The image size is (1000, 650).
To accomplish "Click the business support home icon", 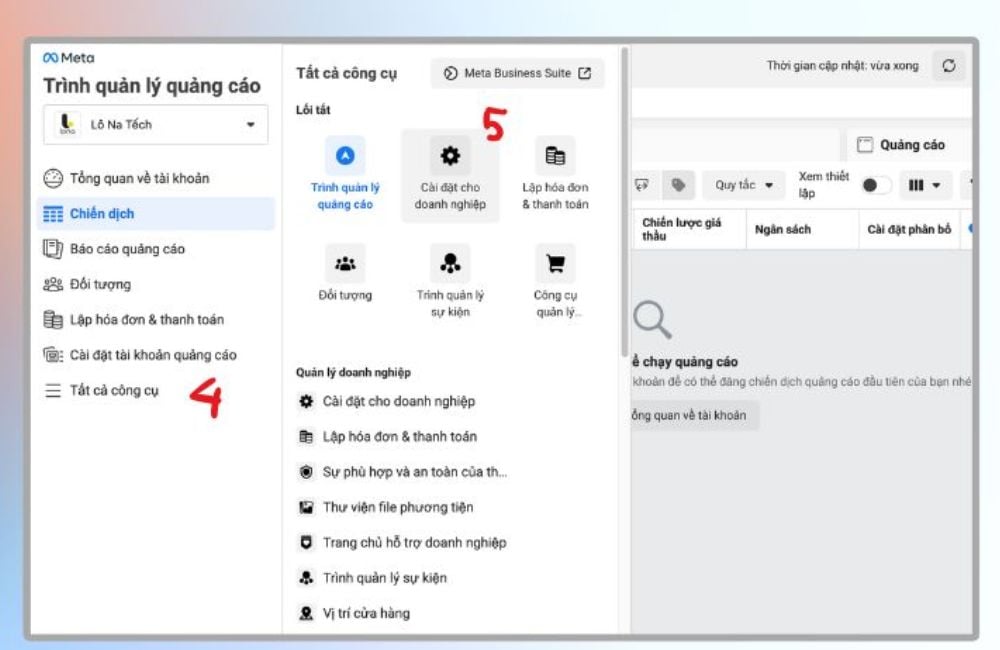I will [x=307, y=543].
